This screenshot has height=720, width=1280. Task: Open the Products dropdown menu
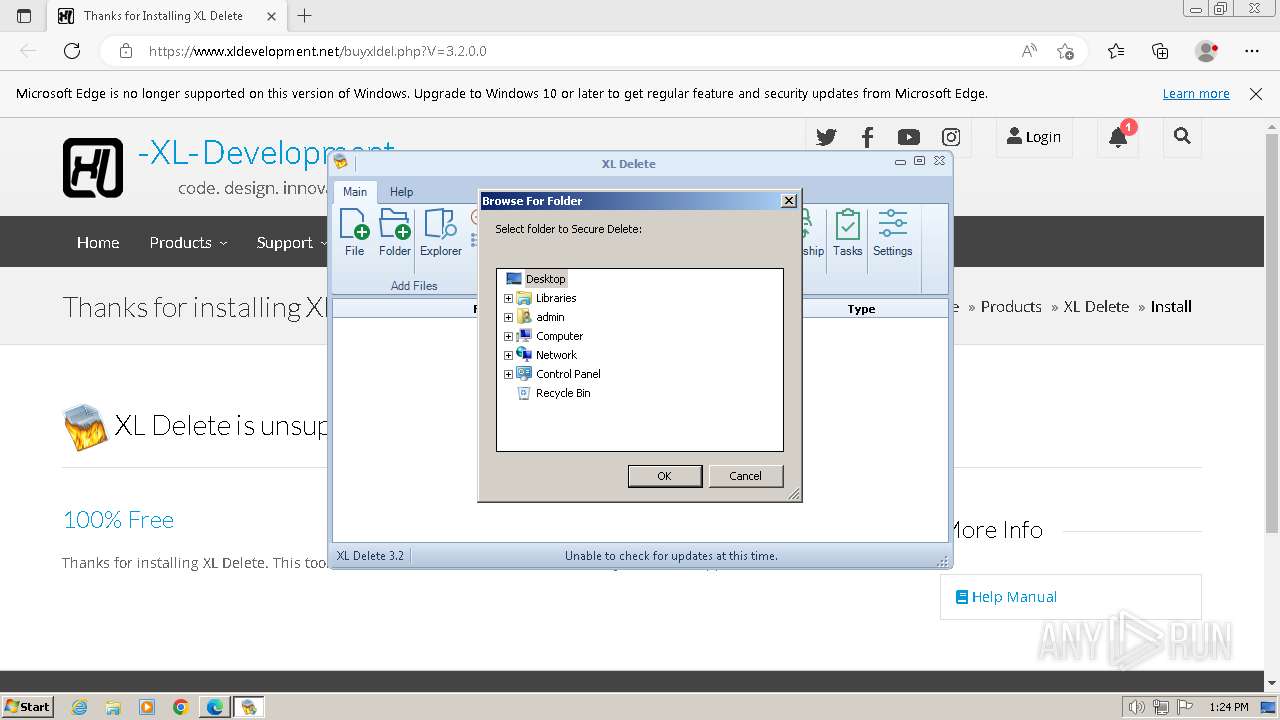click(x=188, y=242)
